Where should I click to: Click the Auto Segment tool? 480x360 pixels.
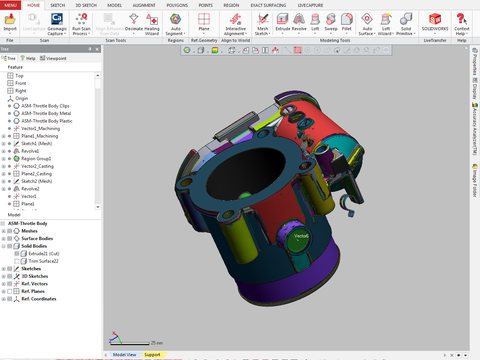175,24
